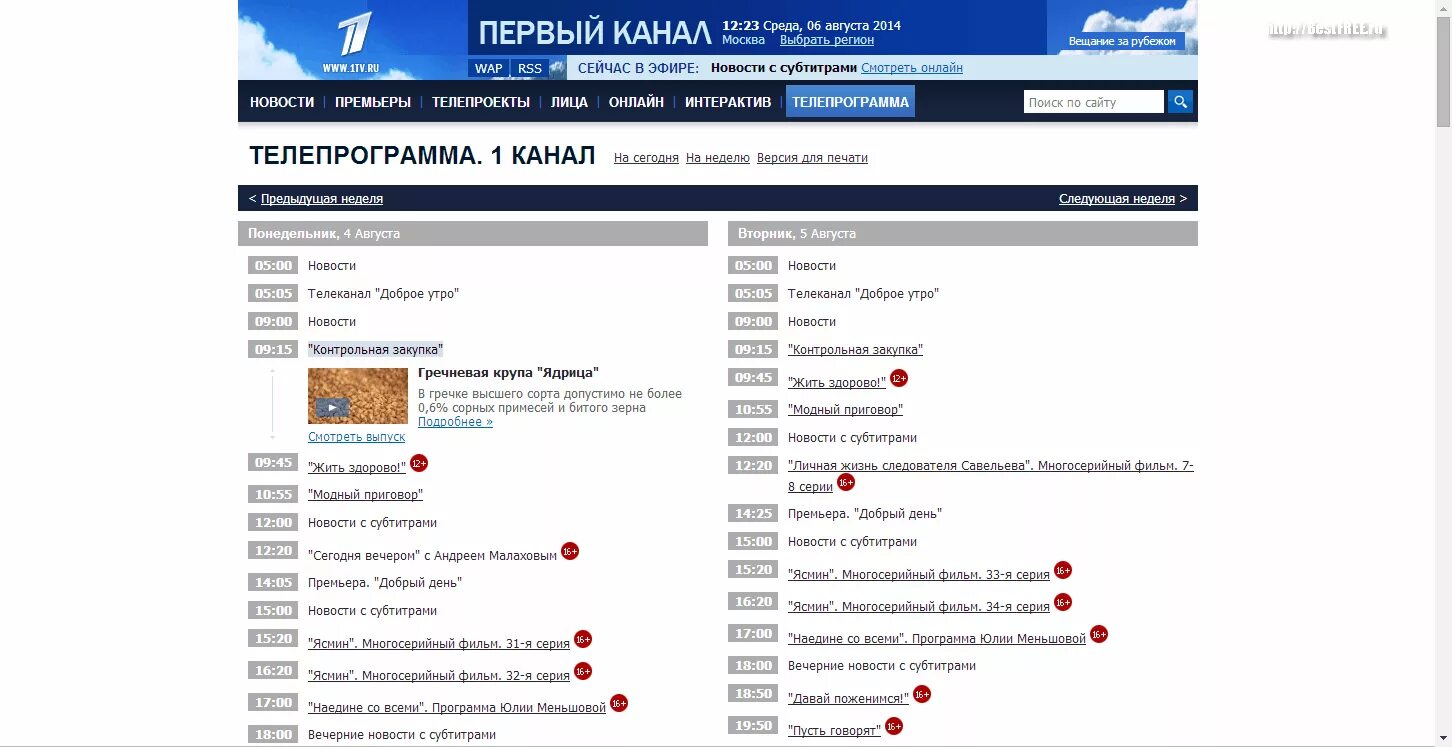This screenshot has height=747, width=1452.
Task: Open the Интерактив menu item
Action: (x=728, y=102)
